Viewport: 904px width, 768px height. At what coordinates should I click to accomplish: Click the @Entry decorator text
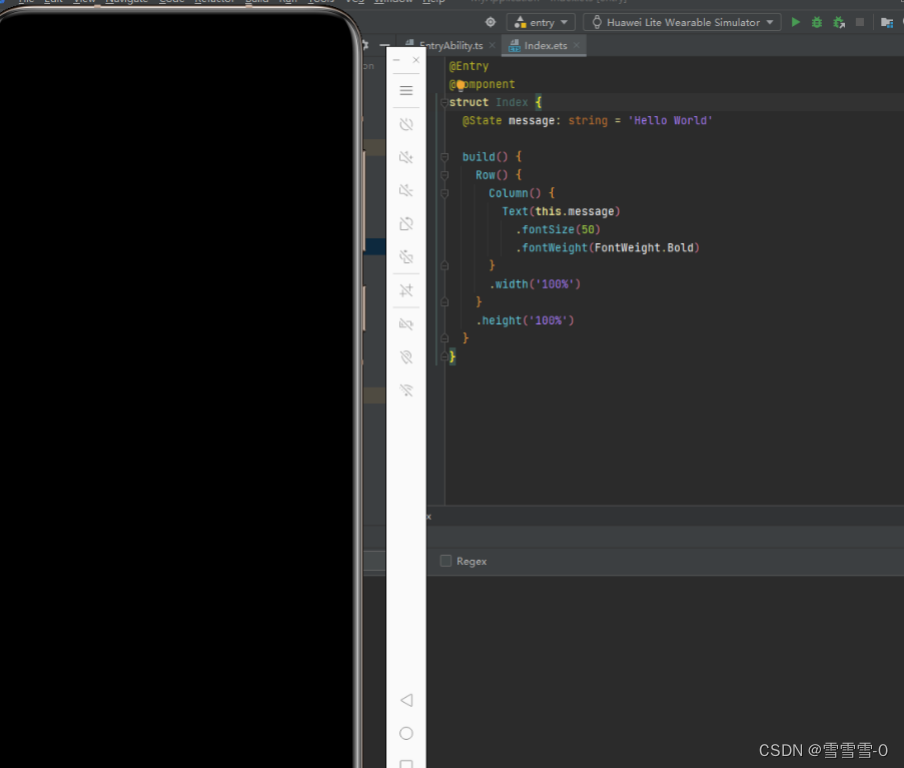pyautogui.click(x=469, y=66)
